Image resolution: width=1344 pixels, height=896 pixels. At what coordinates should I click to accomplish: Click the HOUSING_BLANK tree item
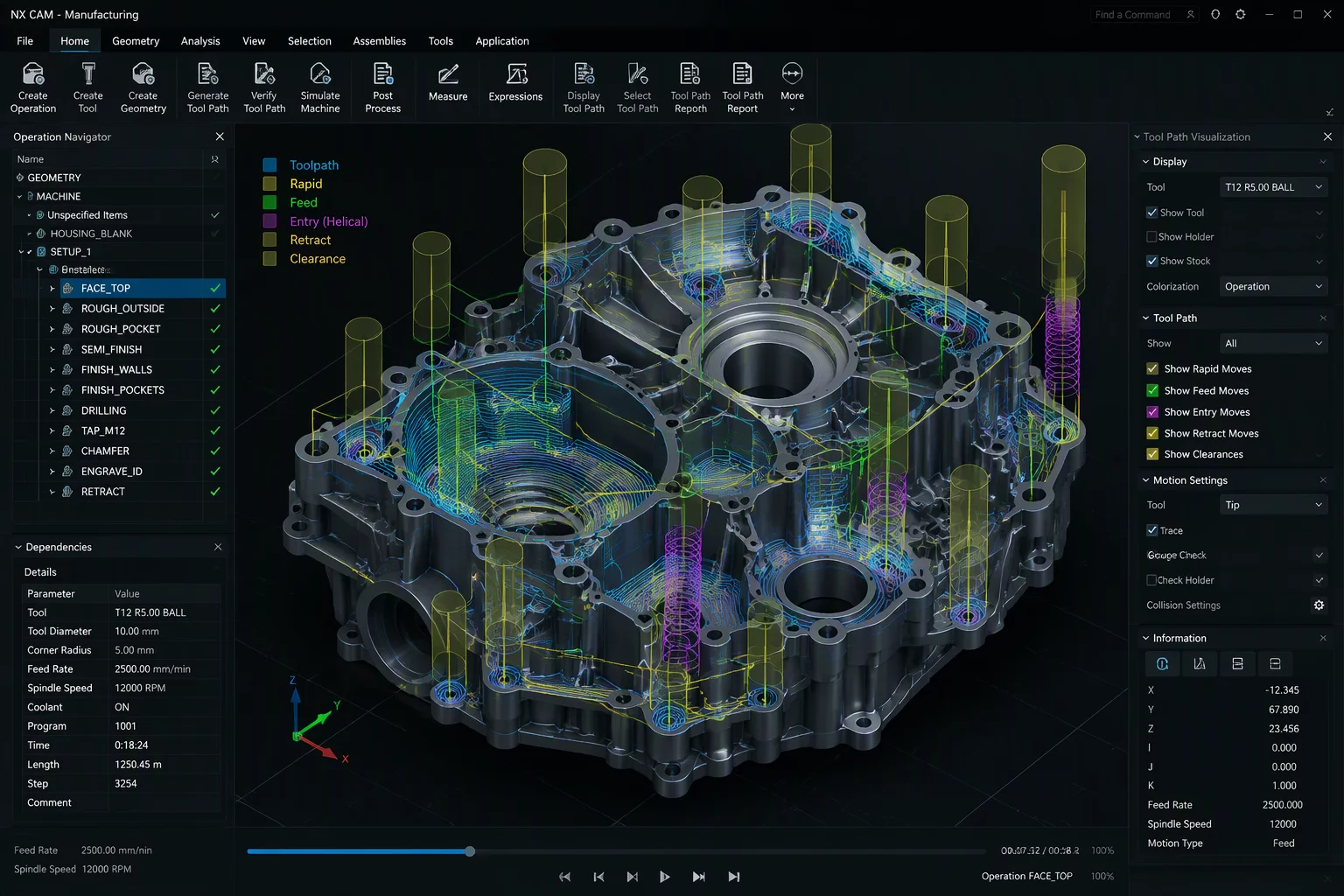click(x=91, y=234)
